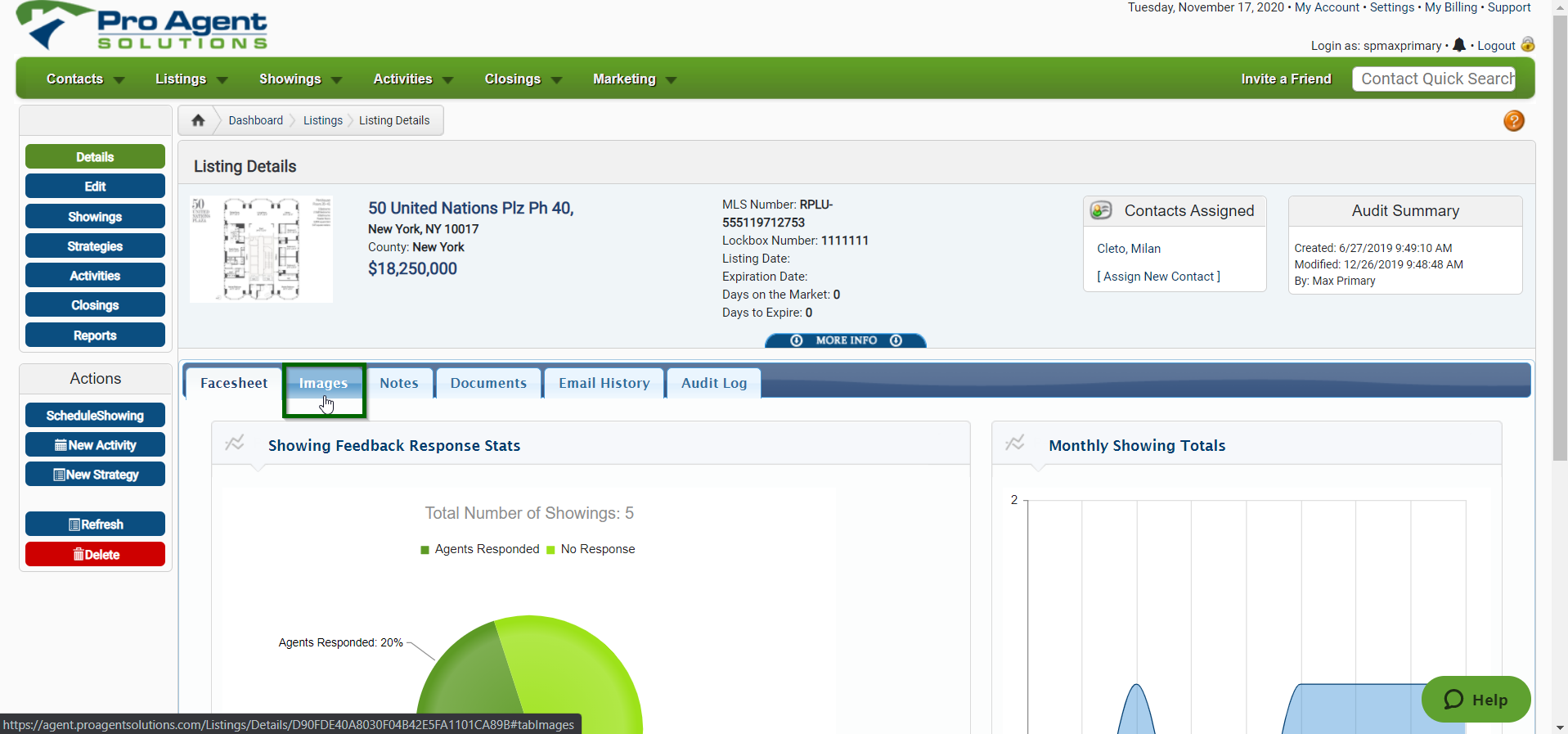Click the Listings breadcrumb link

[323, 120]
